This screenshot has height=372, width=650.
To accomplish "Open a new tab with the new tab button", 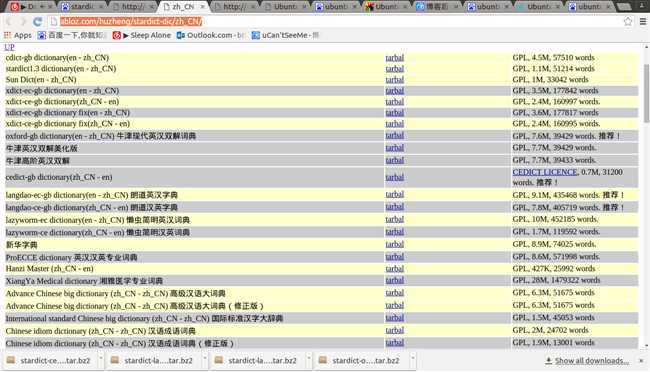I will pos(624,7).
